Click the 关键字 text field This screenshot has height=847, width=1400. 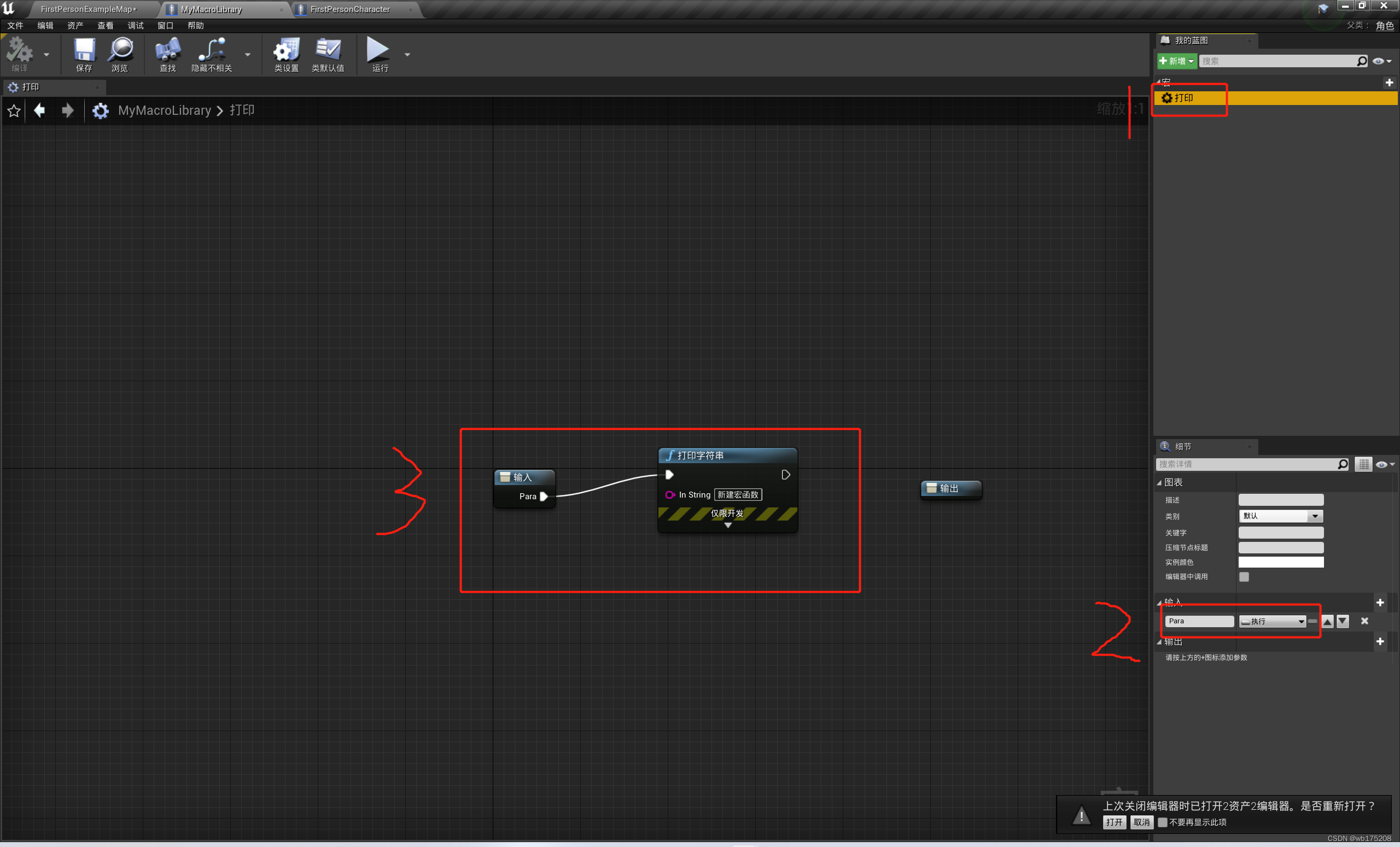(1281, 533)
